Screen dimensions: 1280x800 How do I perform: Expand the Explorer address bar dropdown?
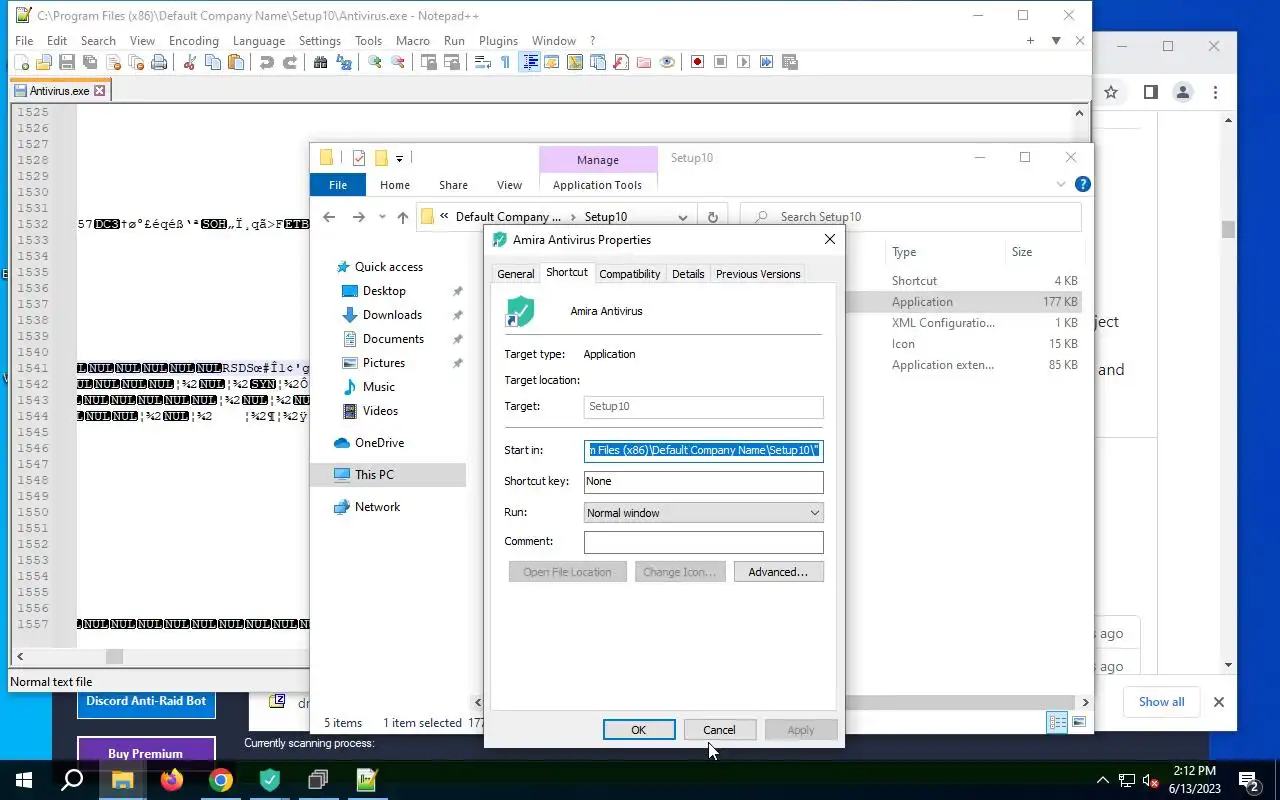click(682, 217)
